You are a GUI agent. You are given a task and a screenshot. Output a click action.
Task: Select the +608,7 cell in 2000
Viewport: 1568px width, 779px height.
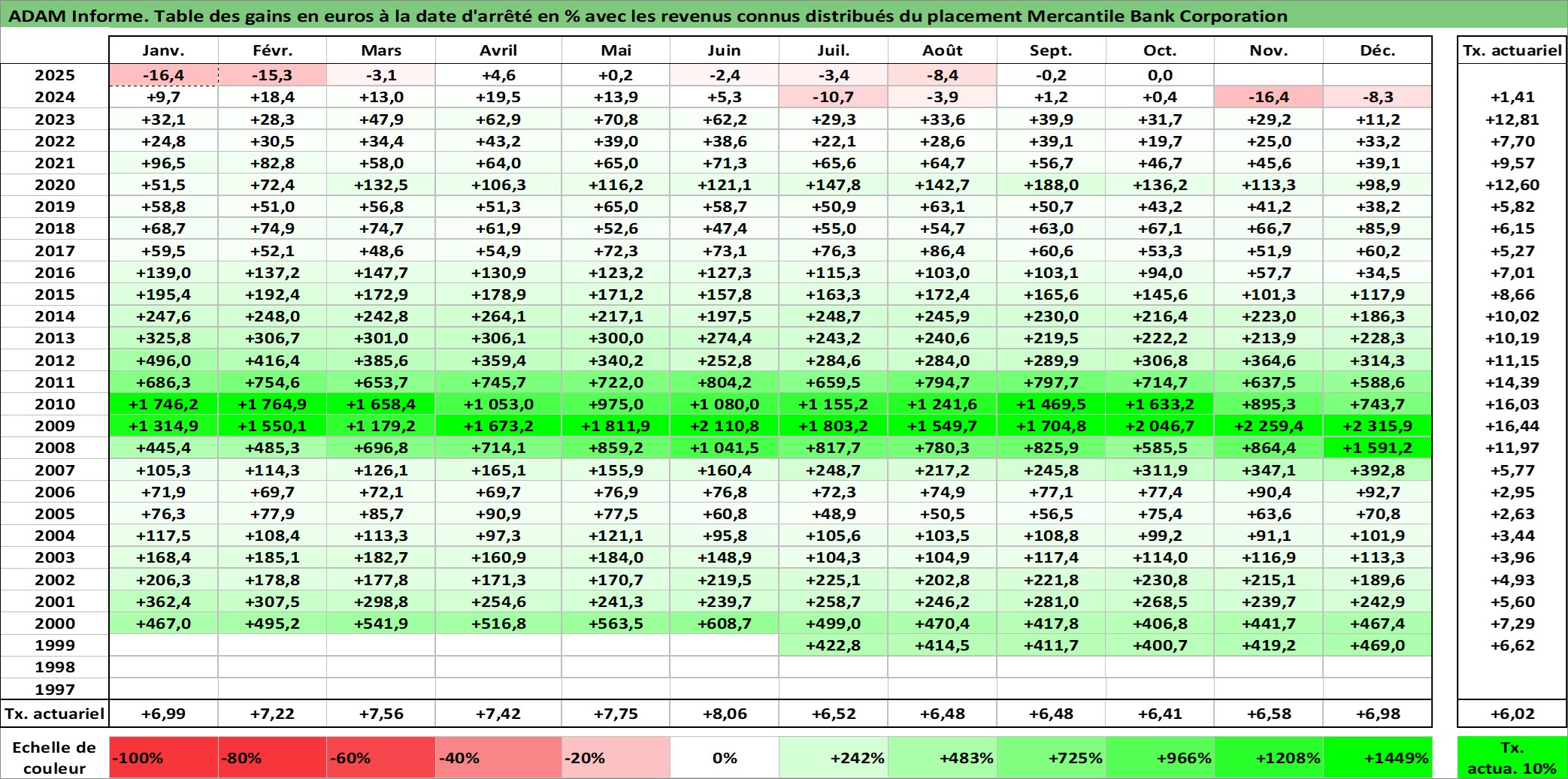coord(725,624)
